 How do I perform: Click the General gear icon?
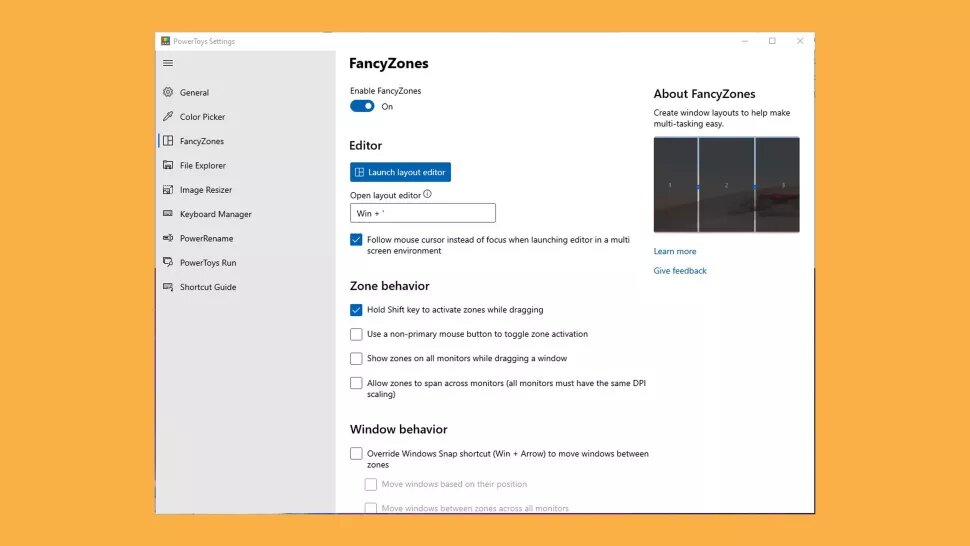click(x=168, y=93)
